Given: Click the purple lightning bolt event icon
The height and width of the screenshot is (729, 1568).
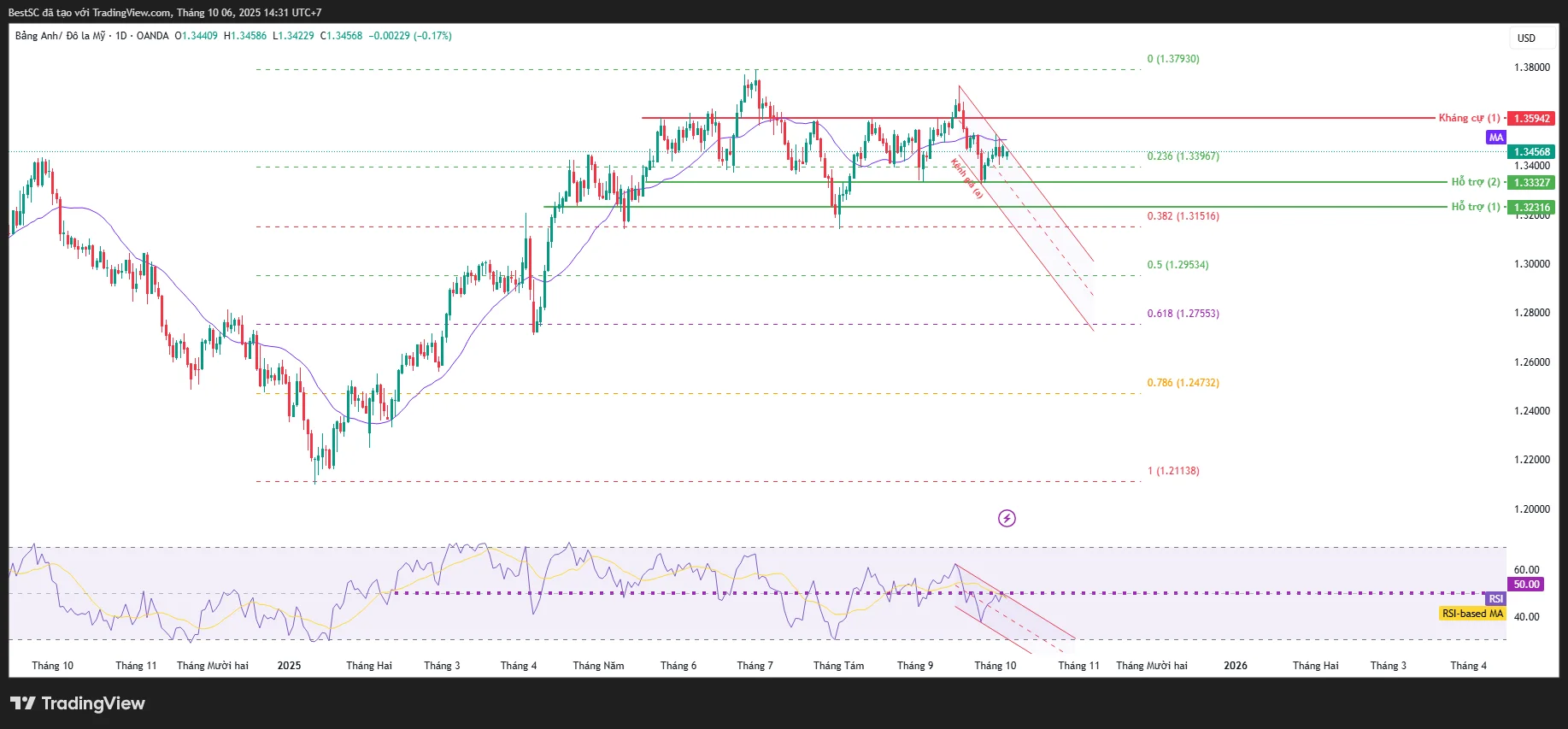Looking at the screenshot, I should tap(1007, 518).
